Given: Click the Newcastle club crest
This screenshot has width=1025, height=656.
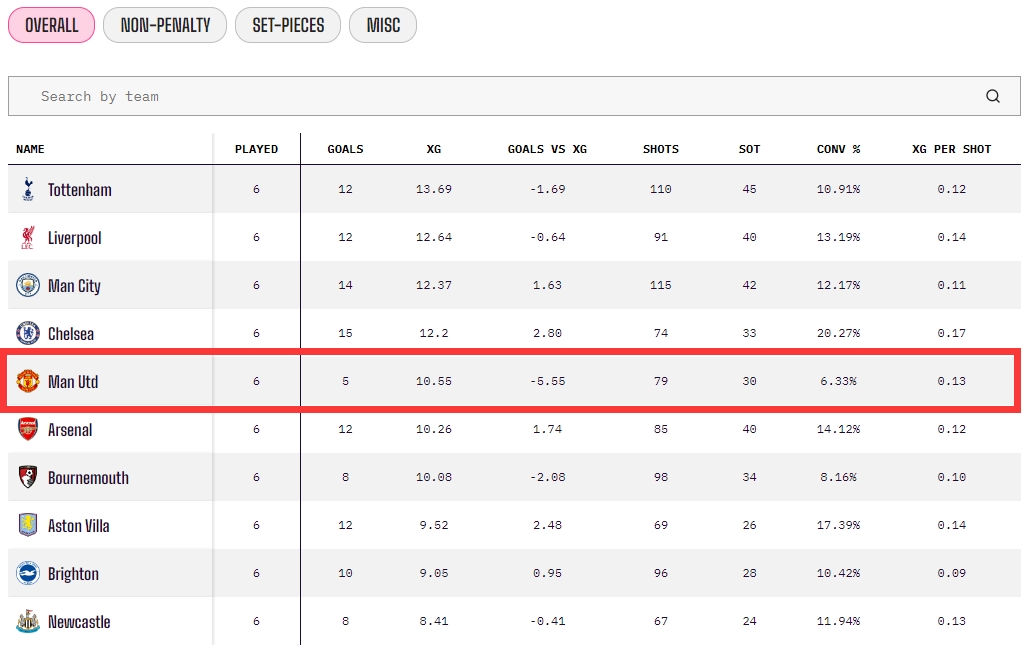Looking at the screenshot, I should pos(27,621).
